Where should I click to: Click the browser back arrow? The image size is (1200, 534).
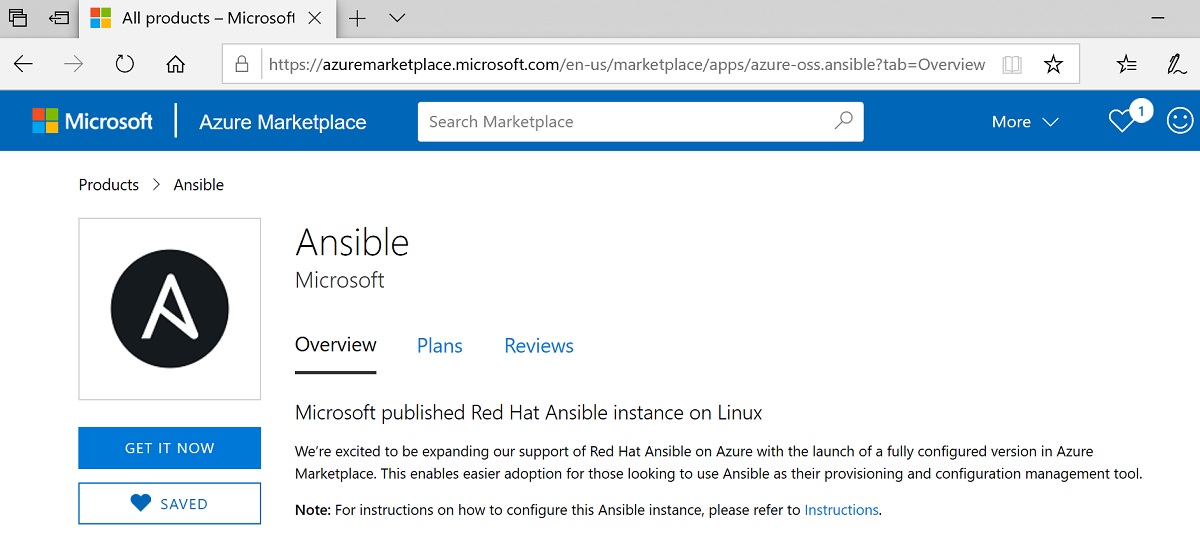point(23,65)
